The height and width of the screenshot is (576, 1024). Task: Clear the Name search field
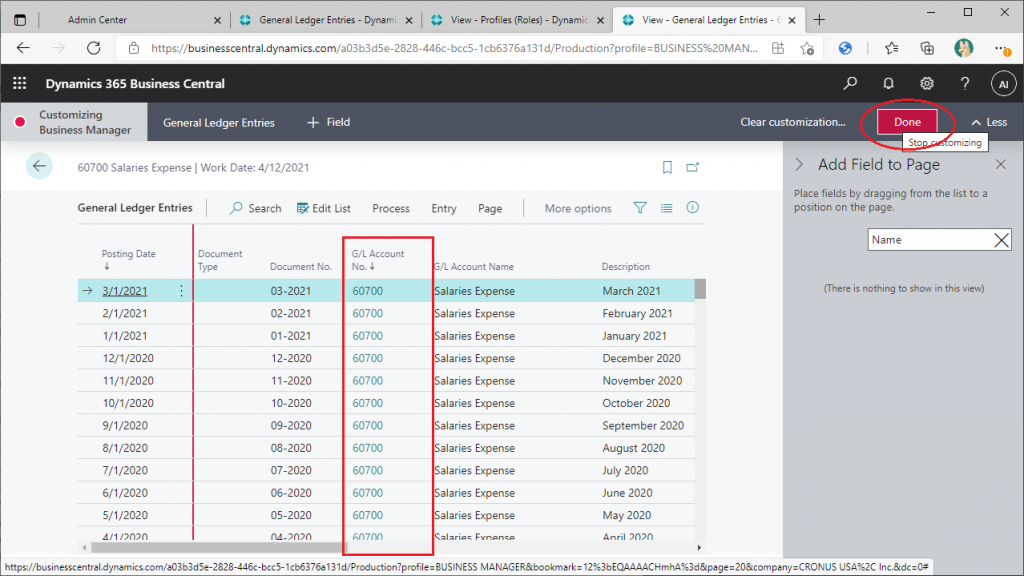tap(1000, 240)
